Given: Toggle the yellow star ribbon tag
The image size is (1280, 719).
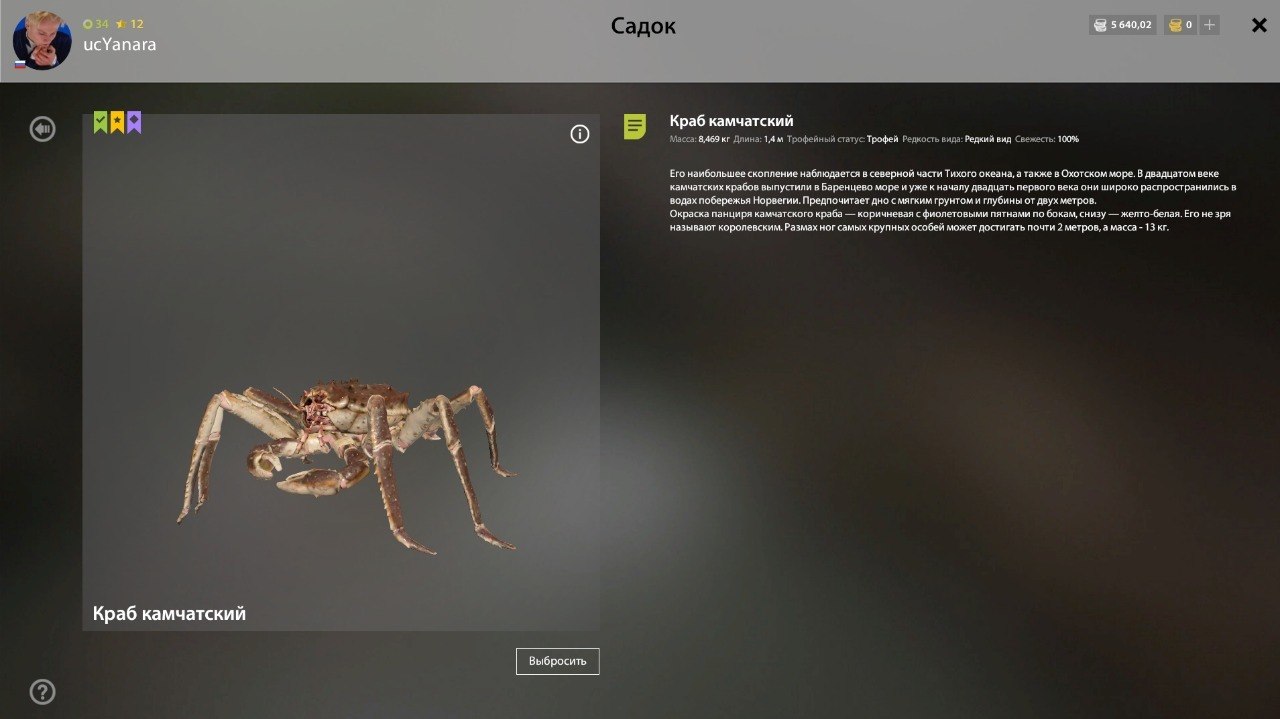Looking at the screenshot, I should (x=117, y=122).
